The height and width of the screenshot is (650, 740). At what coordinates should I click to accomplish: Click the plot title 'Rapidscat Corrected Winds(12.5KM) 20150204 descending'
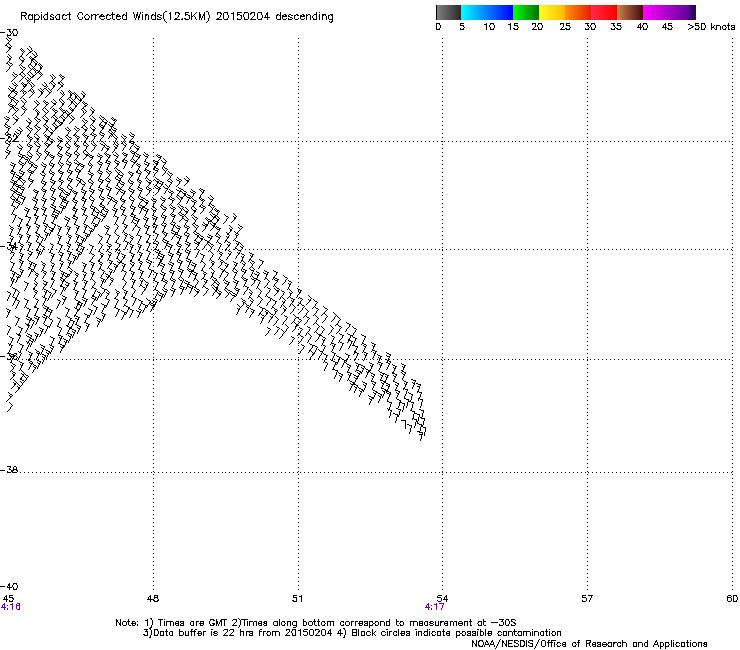(177, 17)
